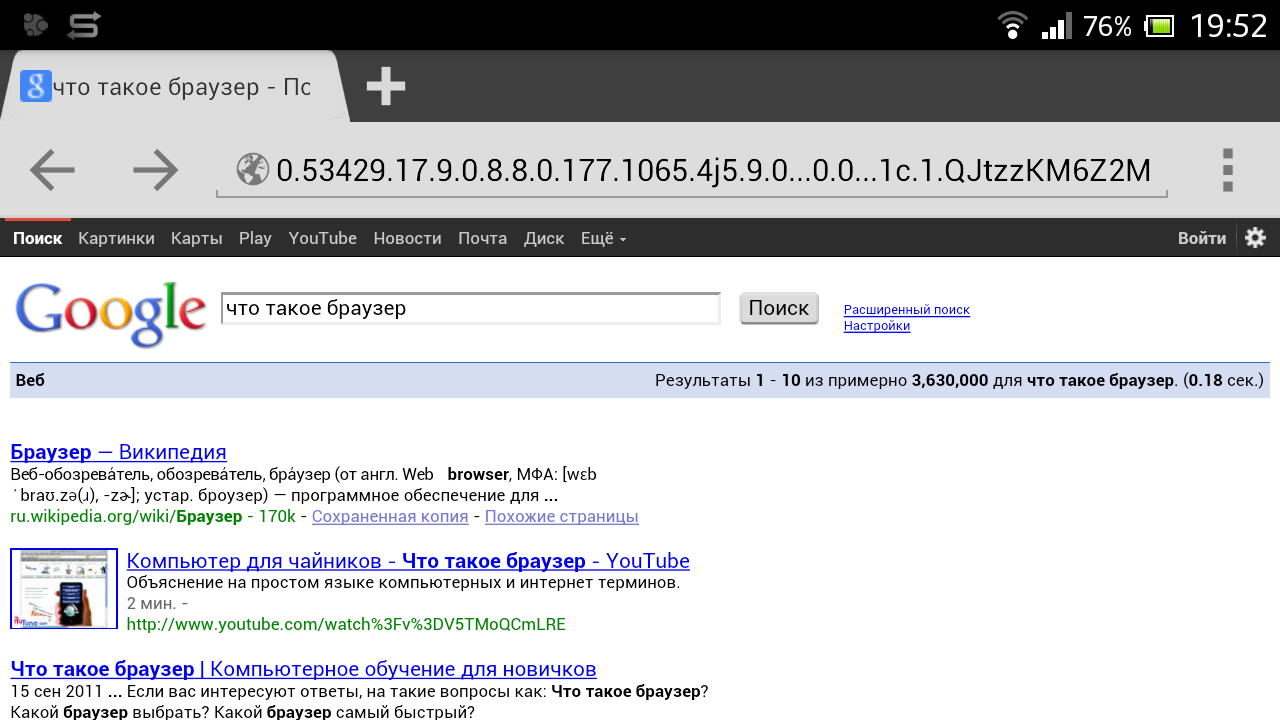Focus the Google search text field
Screen dimensions: 1280x720
pos(470,308)
